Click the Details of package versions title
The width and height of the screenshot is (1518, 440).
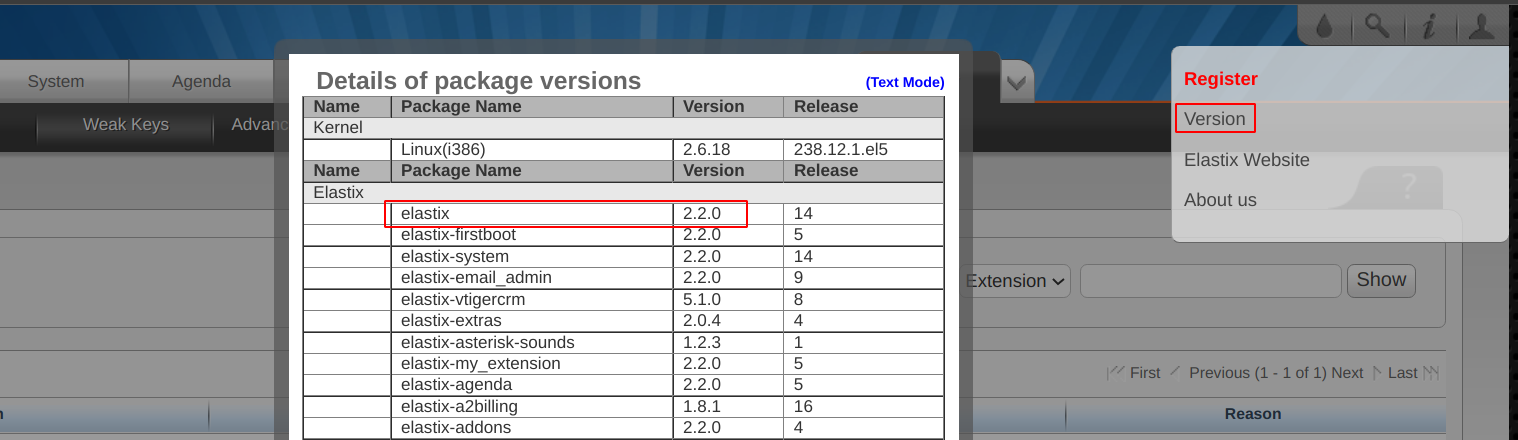[x=479, y=82]
